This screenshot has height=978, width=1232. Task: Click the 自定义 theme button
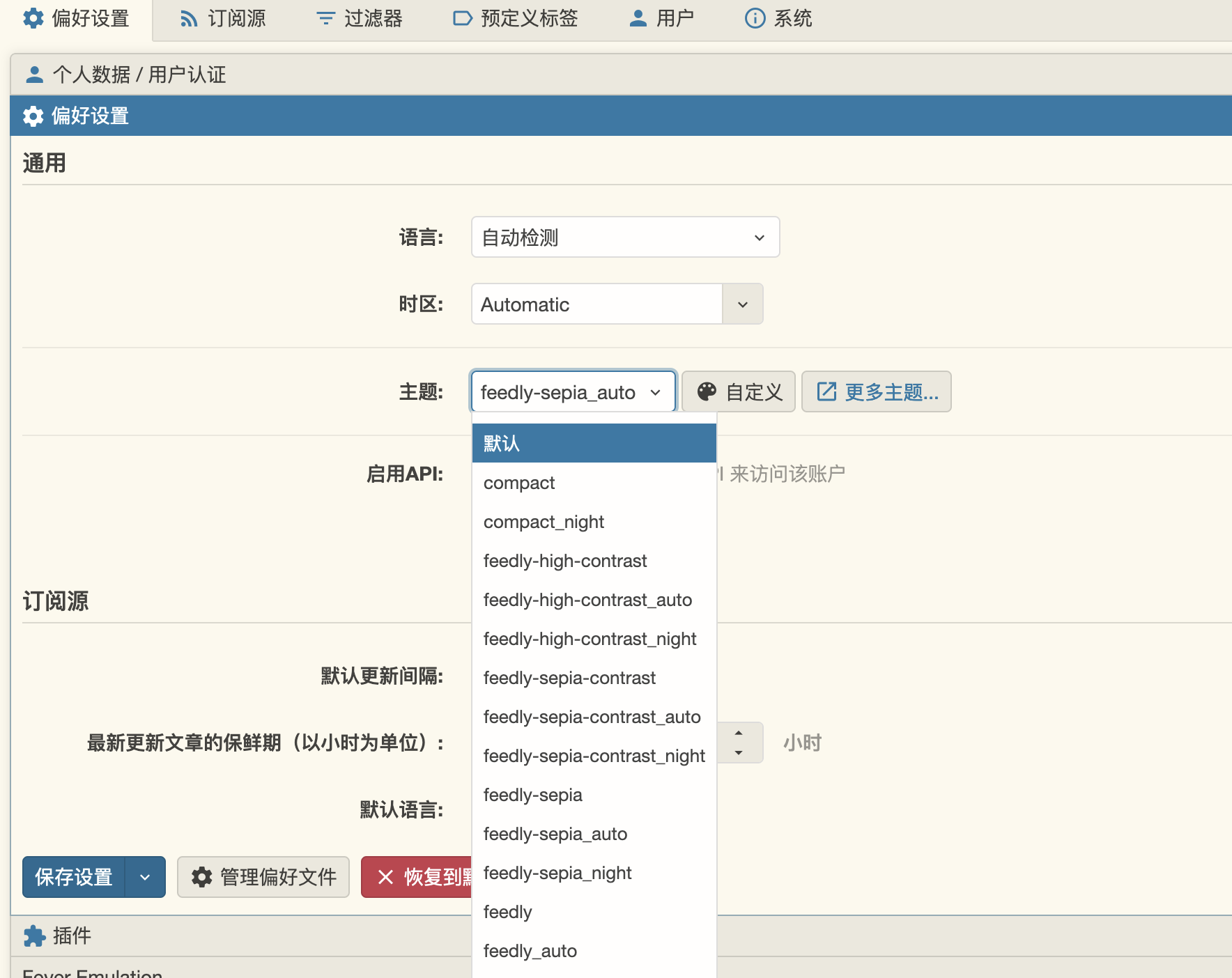[739, 392]
